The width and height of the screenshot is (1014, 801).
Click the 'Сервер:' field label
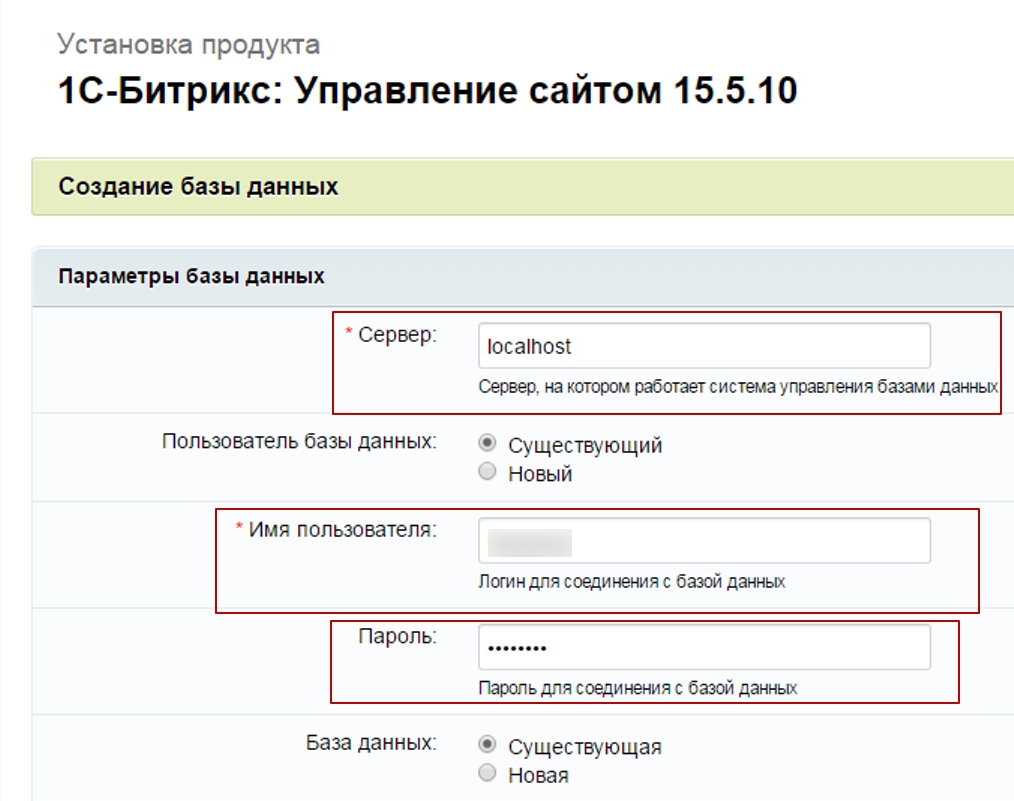click(397, 335)
